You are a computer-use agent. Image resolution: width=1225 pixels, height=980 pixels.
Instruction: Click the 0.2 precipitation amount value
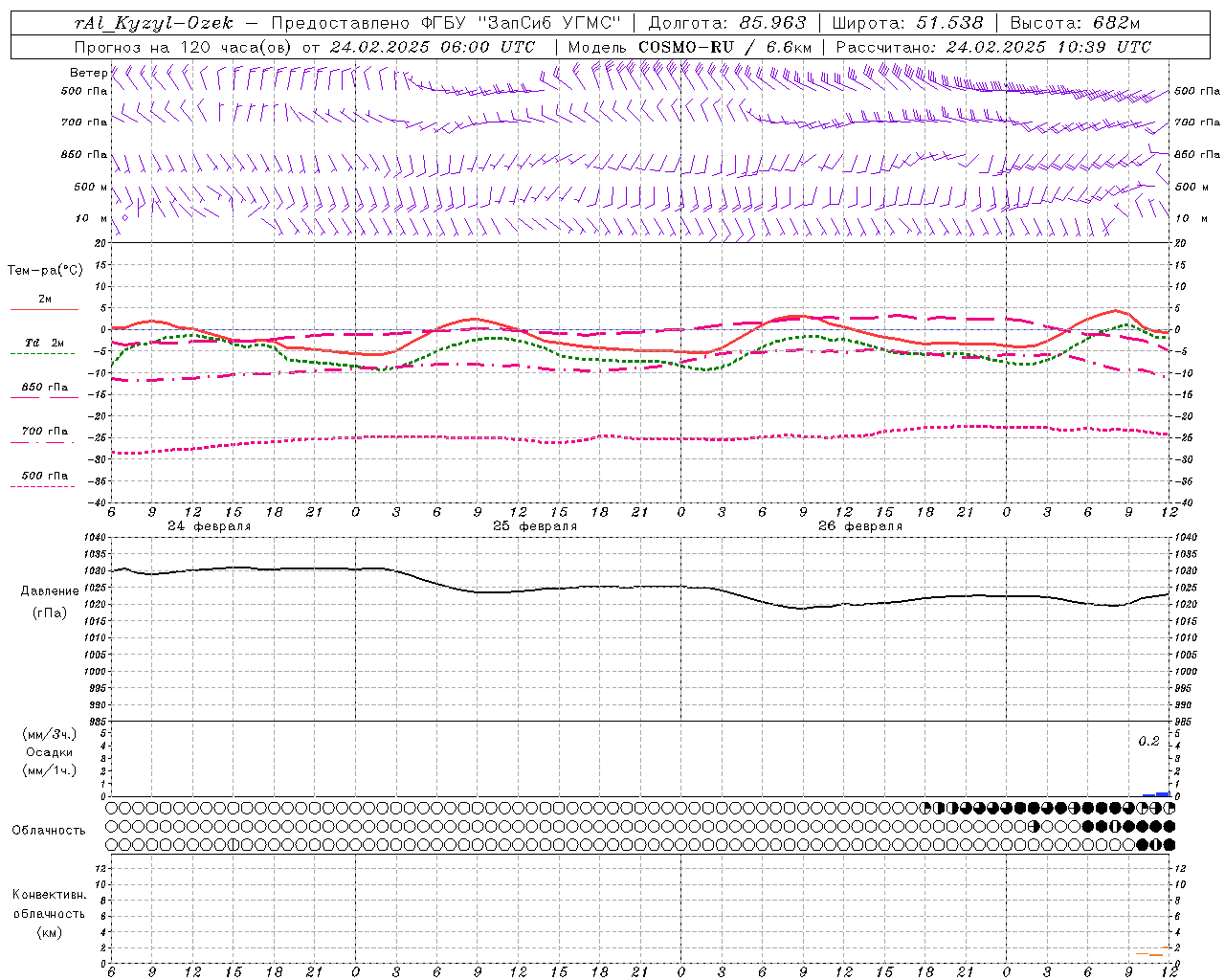(x=1148, y=742)
